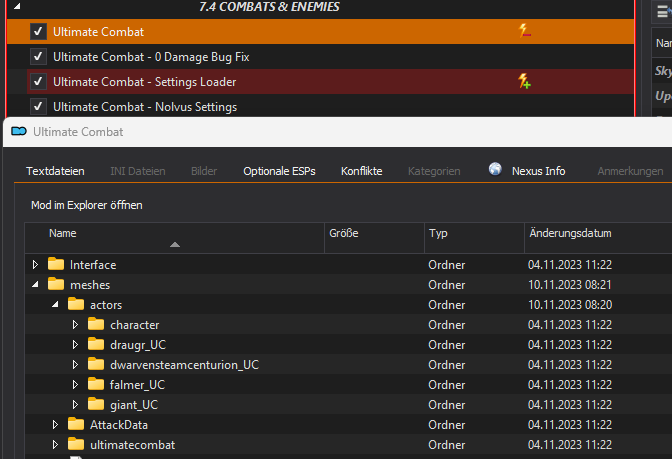Click the conflict lightning icon on the Ultimate Combat row
Screen dimensions: 672x459
click(525, 31)
